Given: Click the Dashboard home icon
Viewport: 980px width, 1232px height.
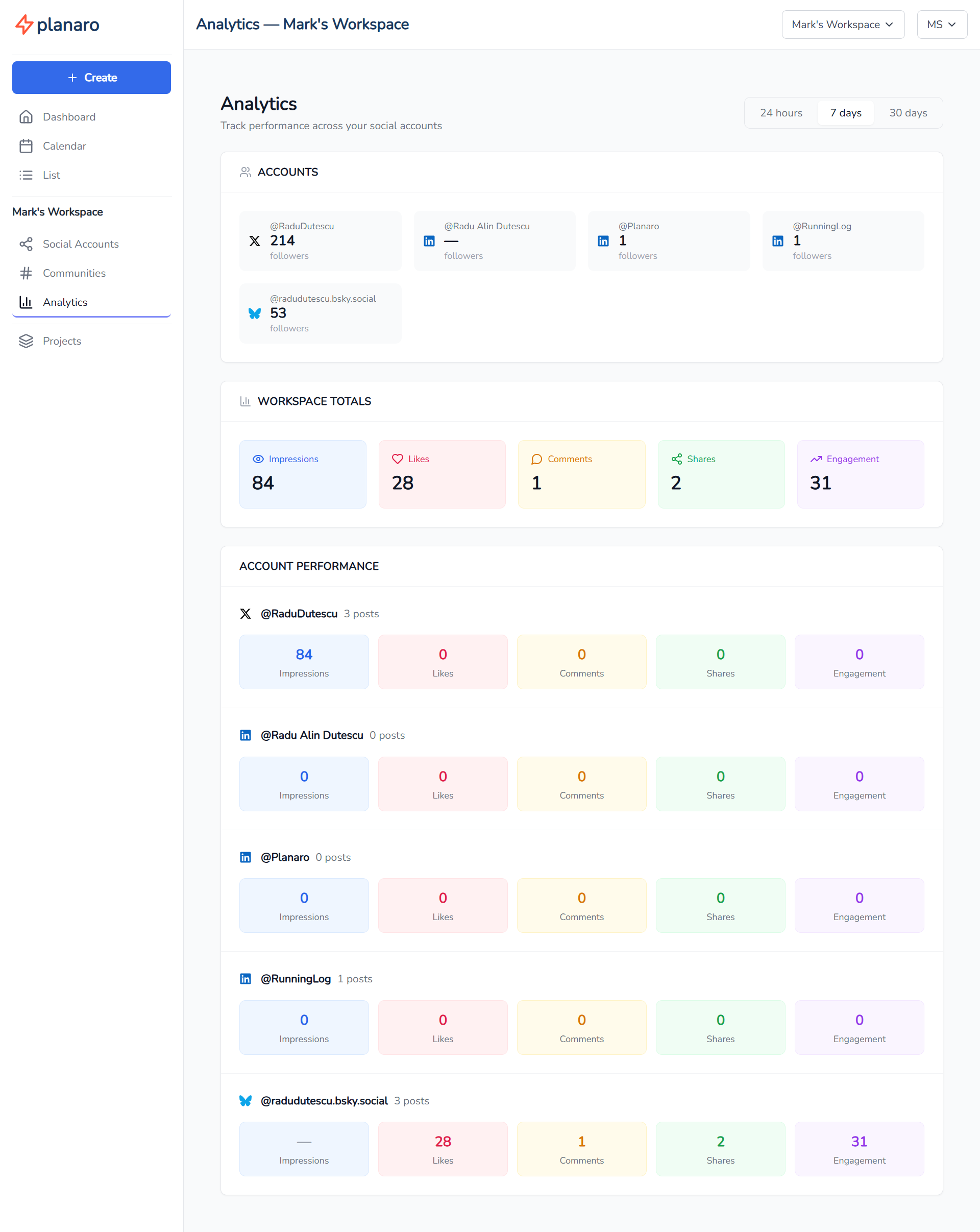Looking at the screenshot, I should pyautogui.click(x=26, y=116).
